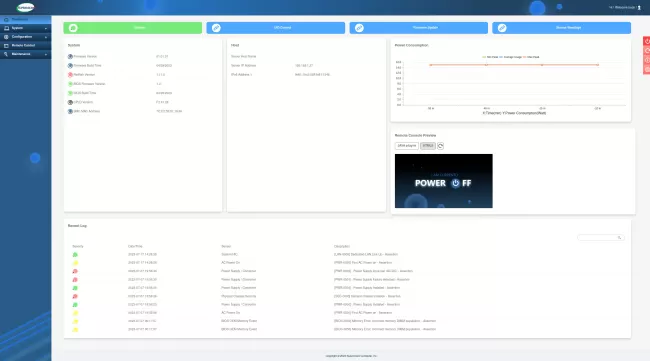The width and height of the screenshot is (650, 361).
Task: Open the Remote Control sidebar item
Action: tap(26, 46)
